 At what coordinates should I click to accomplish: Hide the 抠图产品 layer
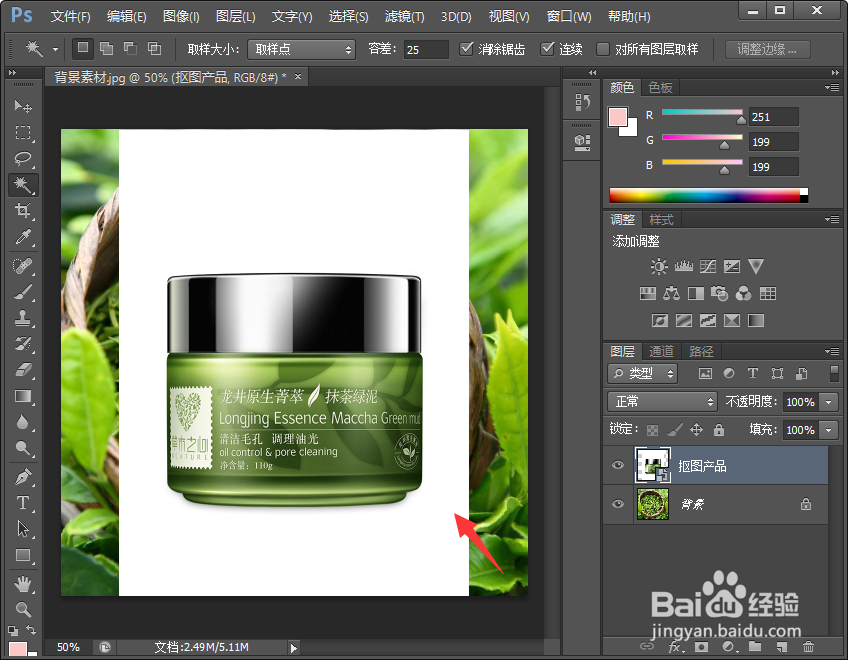pos(618,465)
